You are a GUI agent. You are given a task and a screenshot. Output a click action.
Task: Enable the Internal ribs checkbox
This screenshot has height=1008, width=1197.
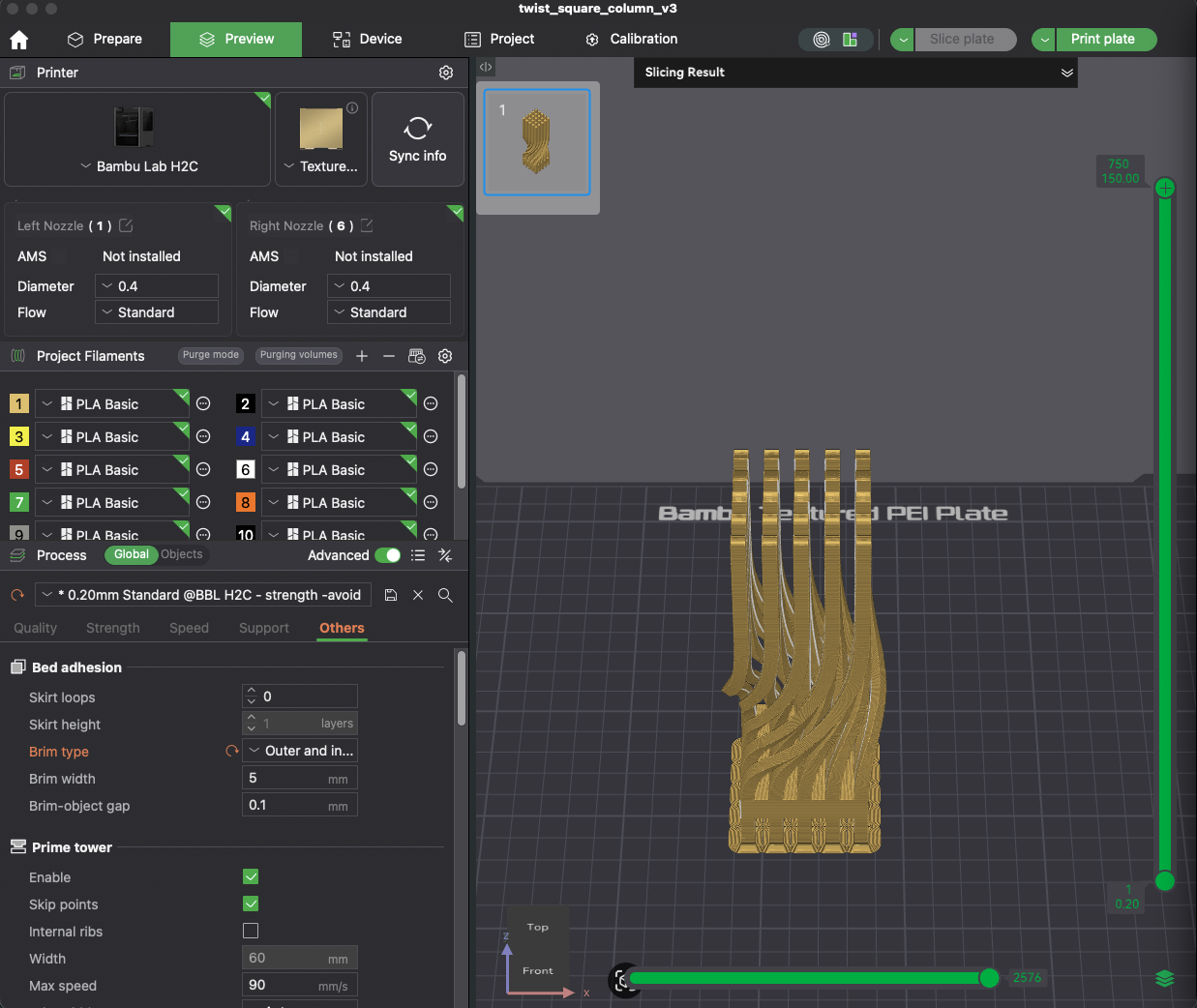coord(250,931)
